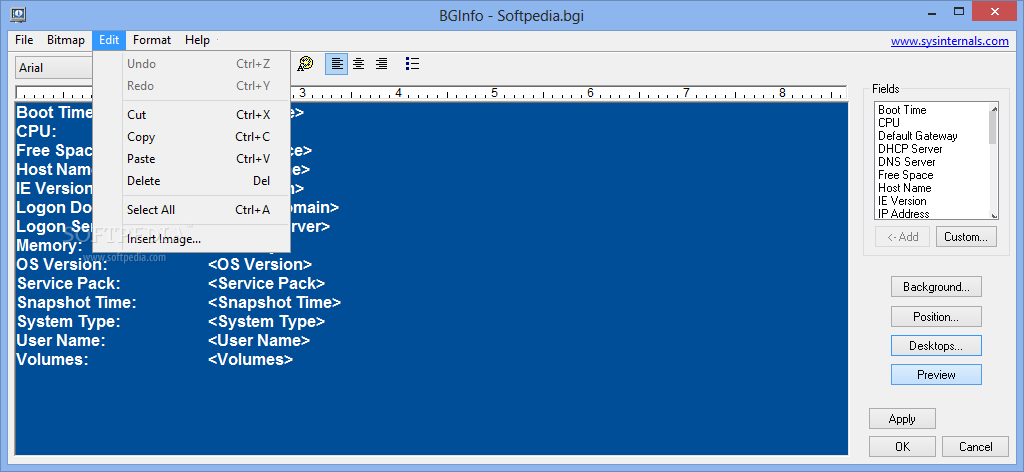Align text to the right
1024x472 pixels.
[381, 63]
